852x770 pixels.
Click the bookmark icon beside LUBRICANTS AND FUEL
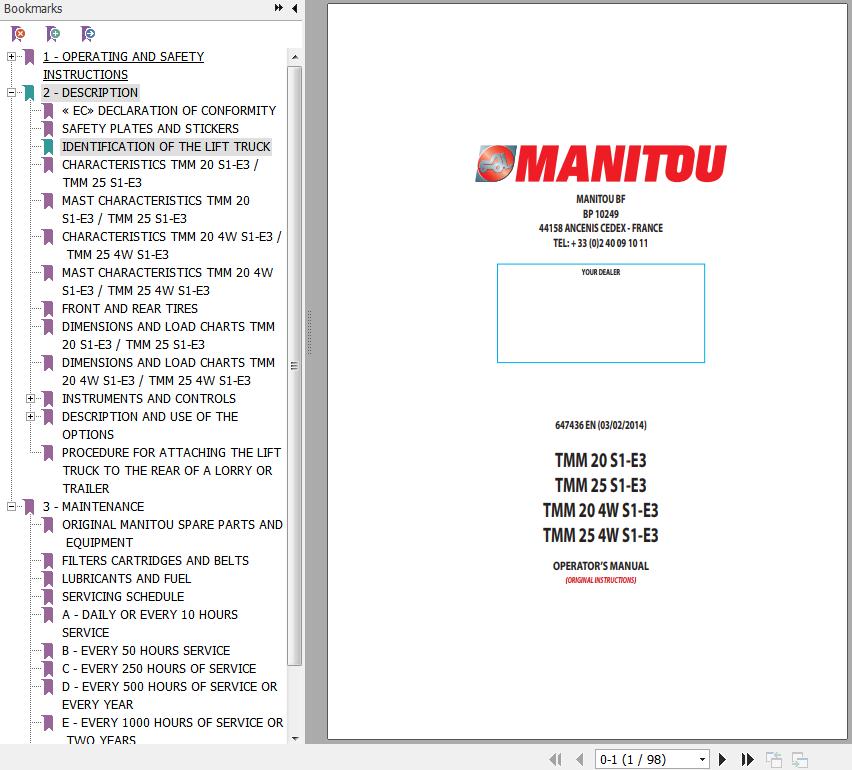tap(48, 579)
